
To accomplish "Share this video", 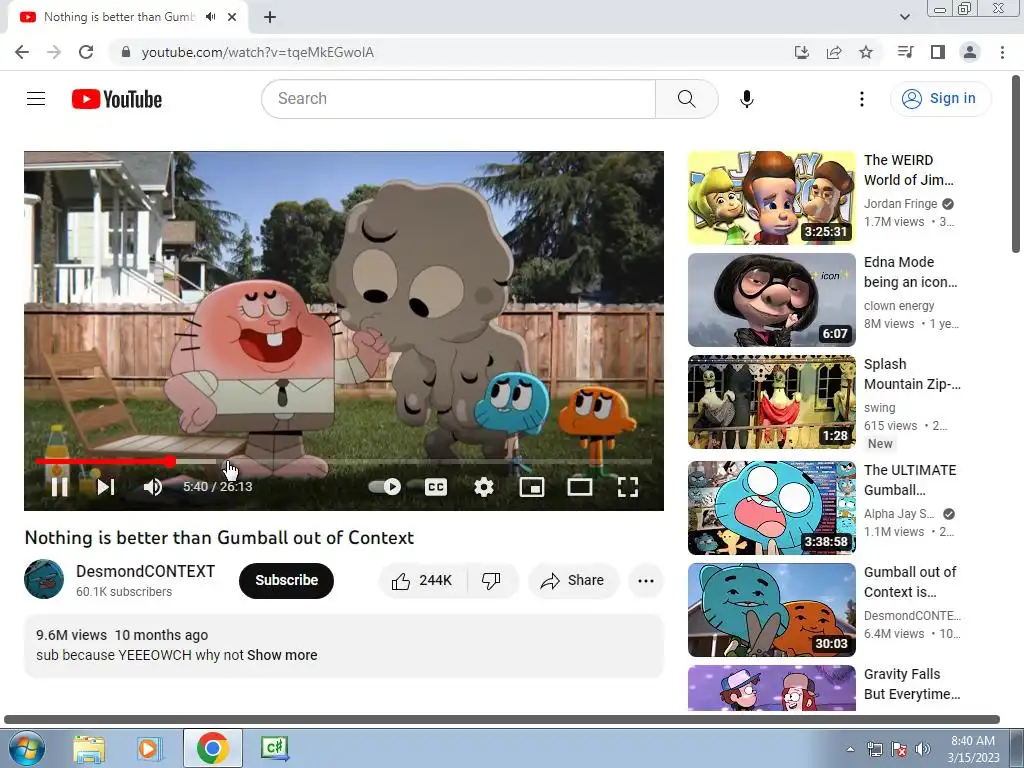I will (573, 581).
